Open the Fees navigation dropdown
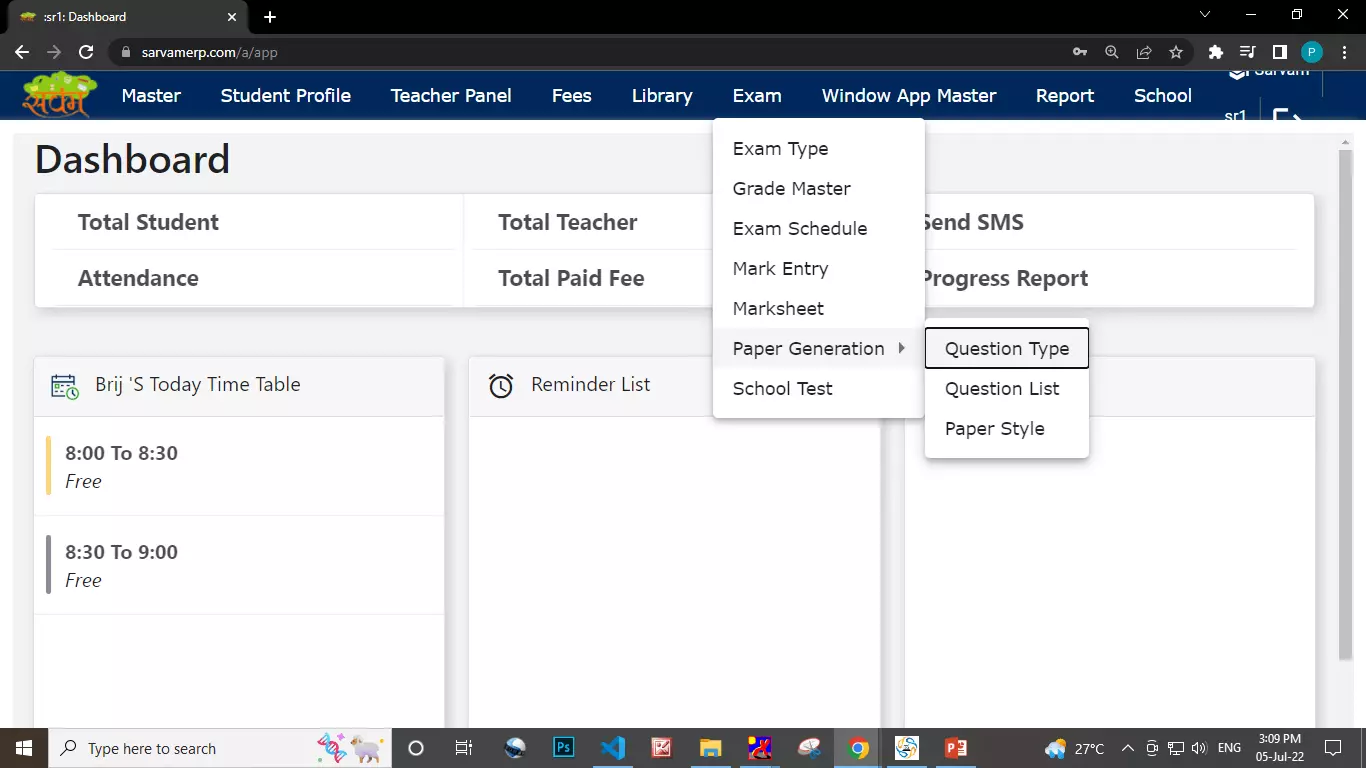The height and width of the screenshot is (768, 1366). [x=571, y=96]
